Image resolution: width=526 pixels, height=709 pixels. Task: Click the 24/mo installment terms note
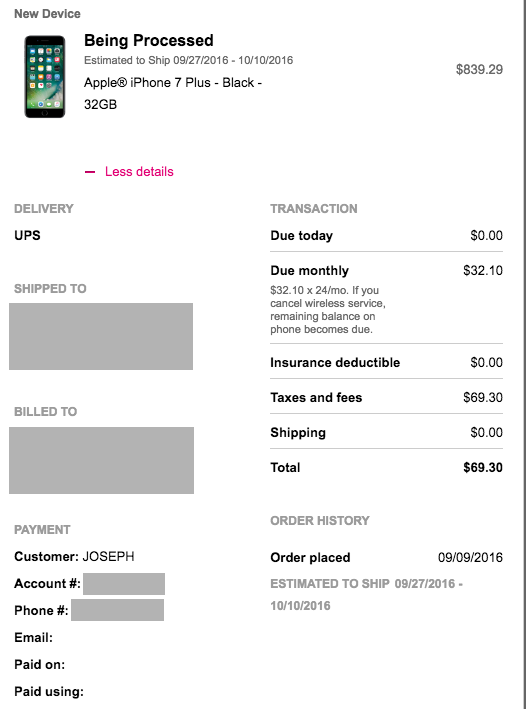click(328, 310)
